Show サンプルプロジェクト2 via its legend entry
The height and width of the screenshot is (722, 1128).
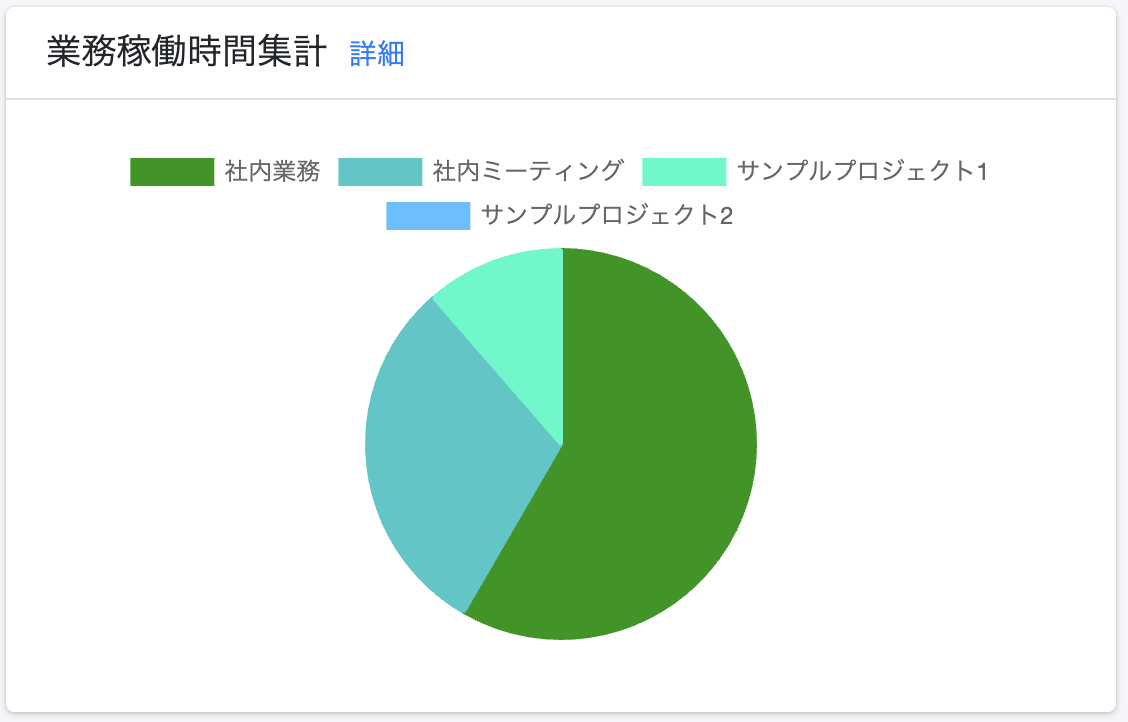pos(560,216)
